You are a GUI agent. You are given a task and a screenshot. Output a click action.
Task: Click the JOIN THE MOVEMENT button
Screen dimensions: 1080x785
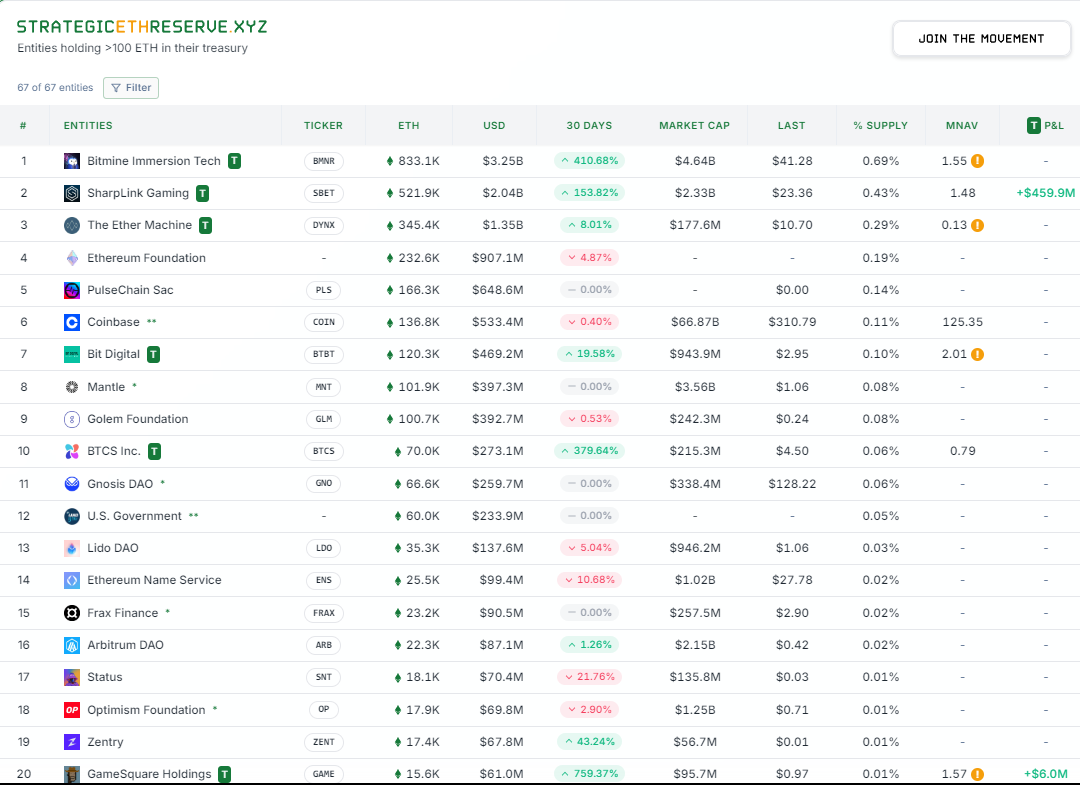[x=981, y=38]
